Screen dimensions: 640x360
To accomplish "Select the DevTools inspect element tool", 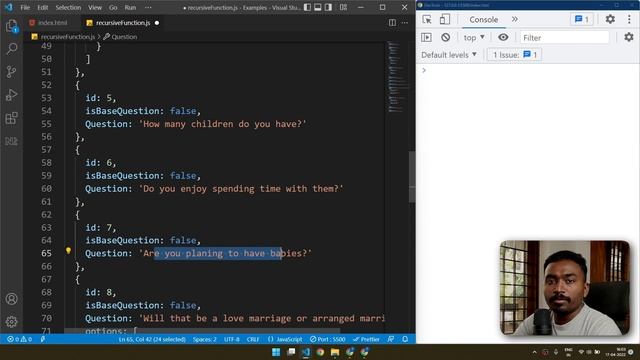I will coord(427,19).
